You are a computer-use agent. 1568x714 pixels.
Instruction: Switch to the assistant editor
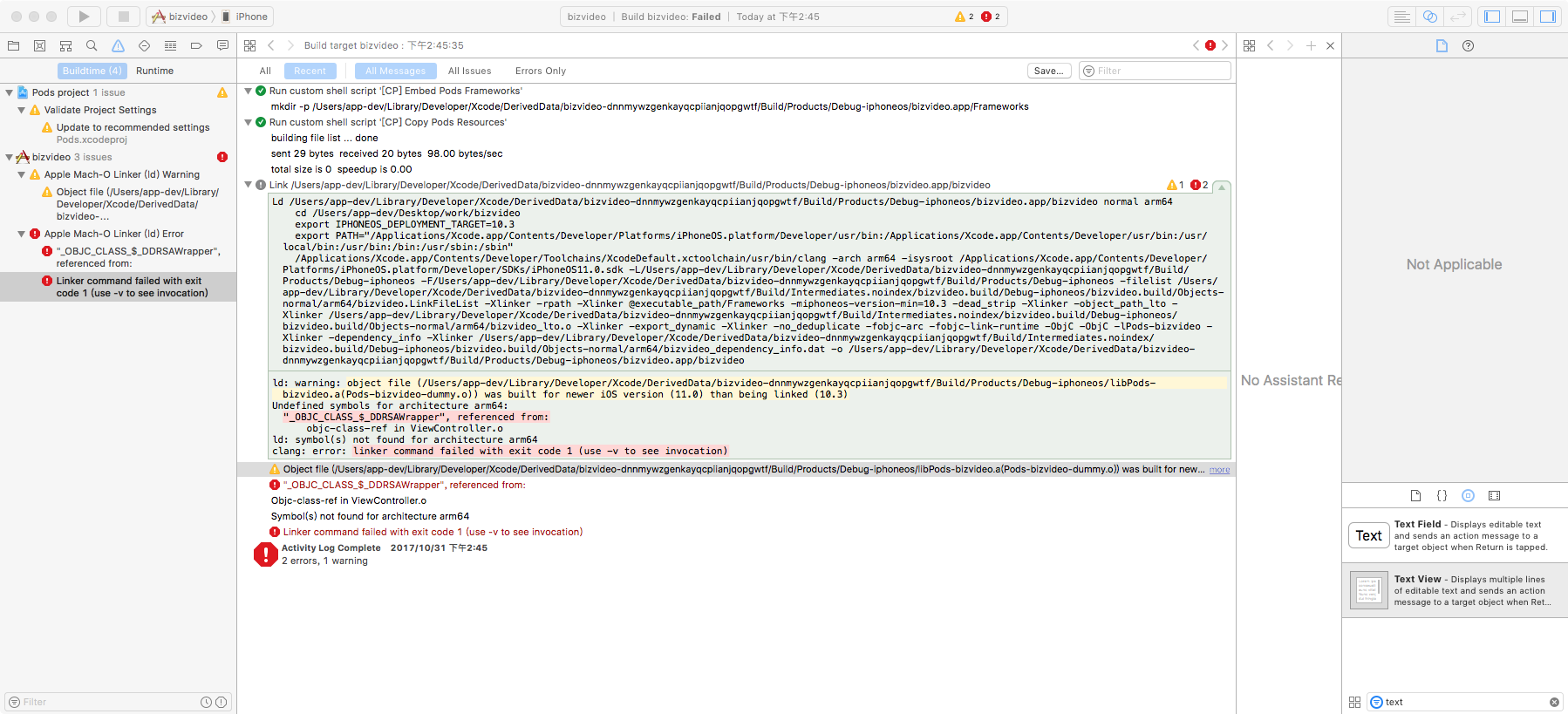point(1429,17)
